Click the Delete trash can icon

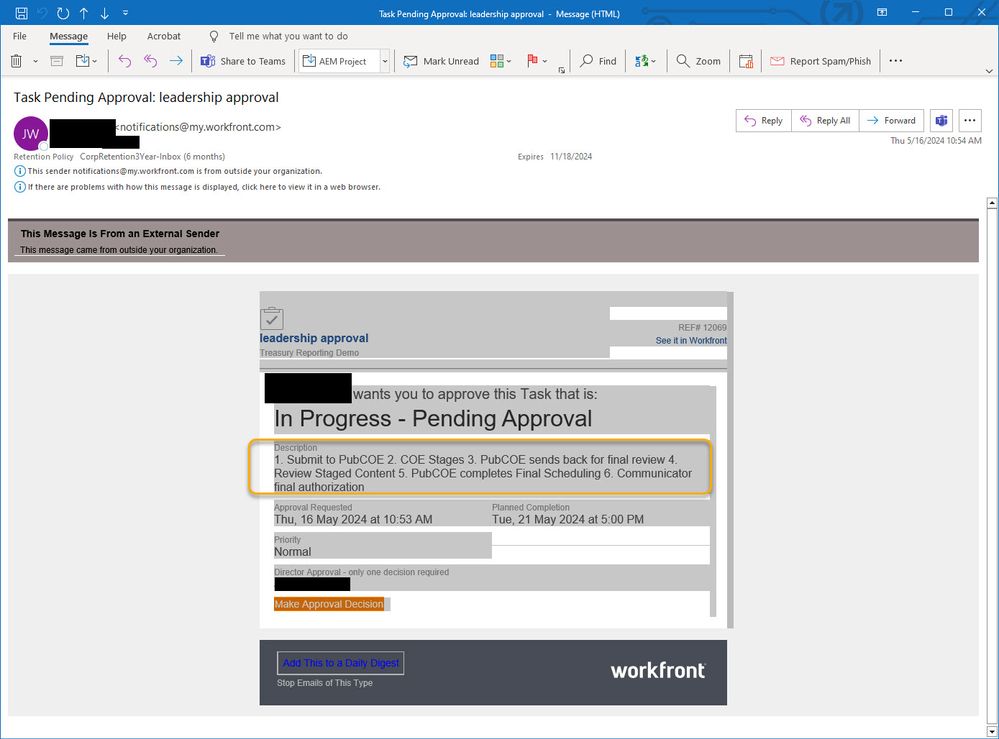click(x=17, y=61)
